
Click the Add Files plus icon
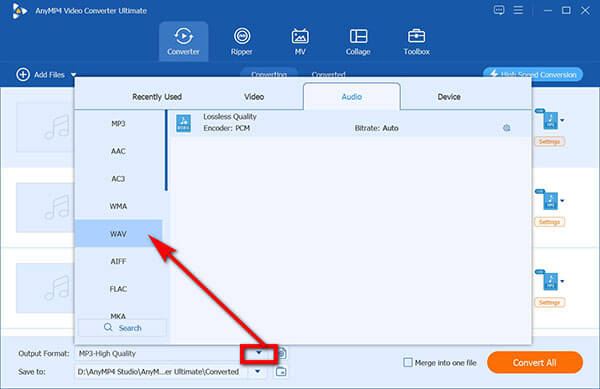[23, 75]
